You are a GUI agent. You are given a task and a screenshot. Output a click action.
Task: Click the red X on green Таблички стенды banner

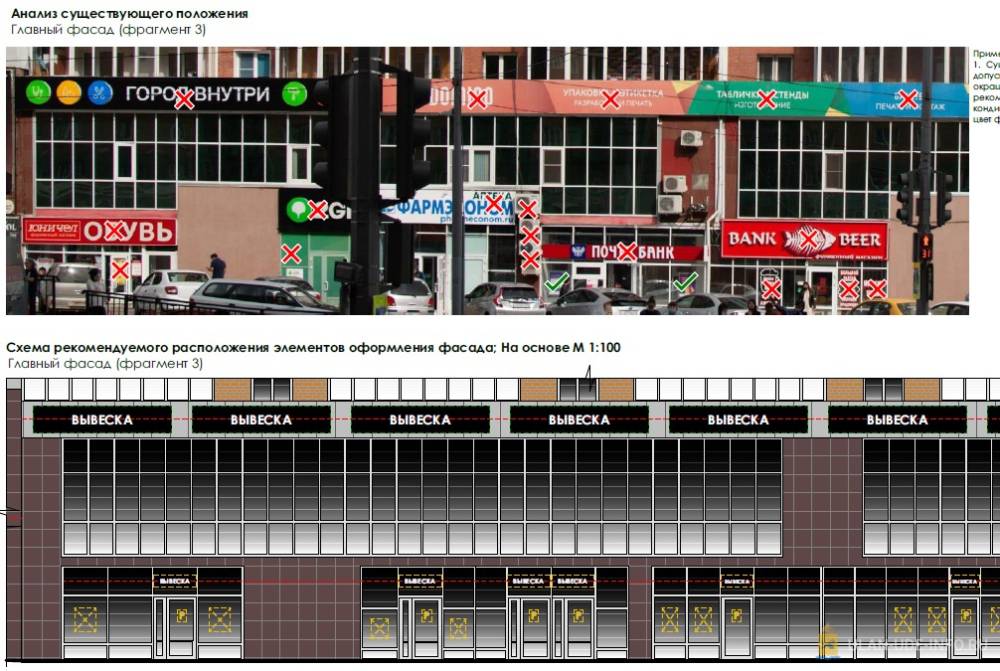click(x=766, y=99)
